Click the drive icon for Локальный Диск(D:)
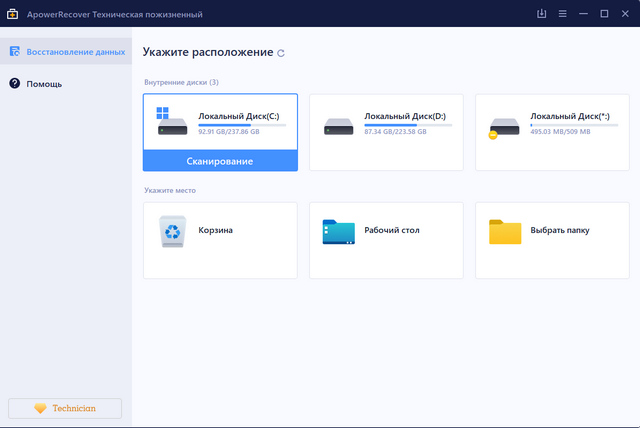 [338, 126]
